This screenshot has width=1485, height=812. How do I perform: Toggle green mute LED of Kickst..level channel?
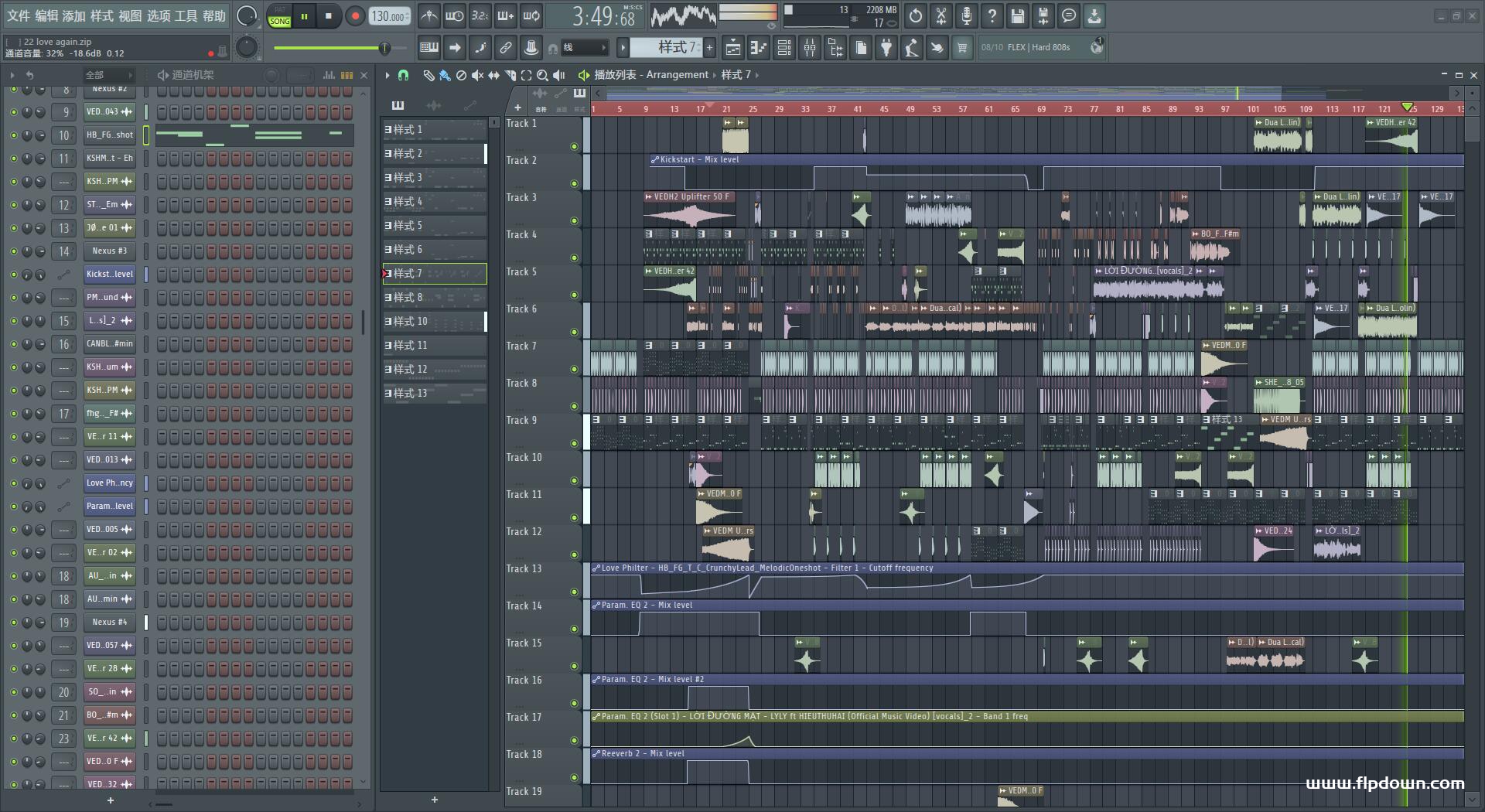pyautogui.click(x=13, y=275)
